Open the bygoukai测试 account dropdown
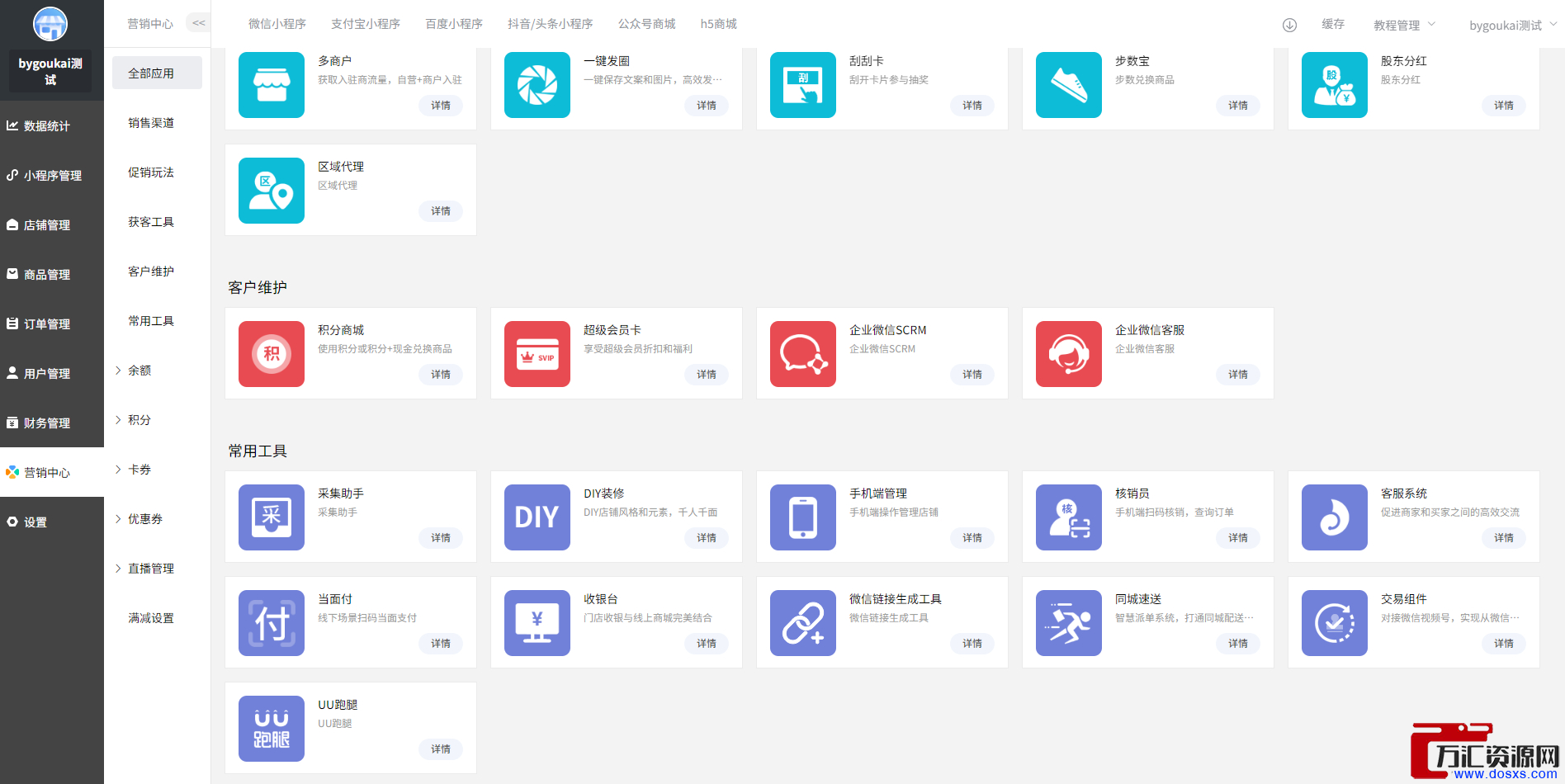 tap(1512, 25)
